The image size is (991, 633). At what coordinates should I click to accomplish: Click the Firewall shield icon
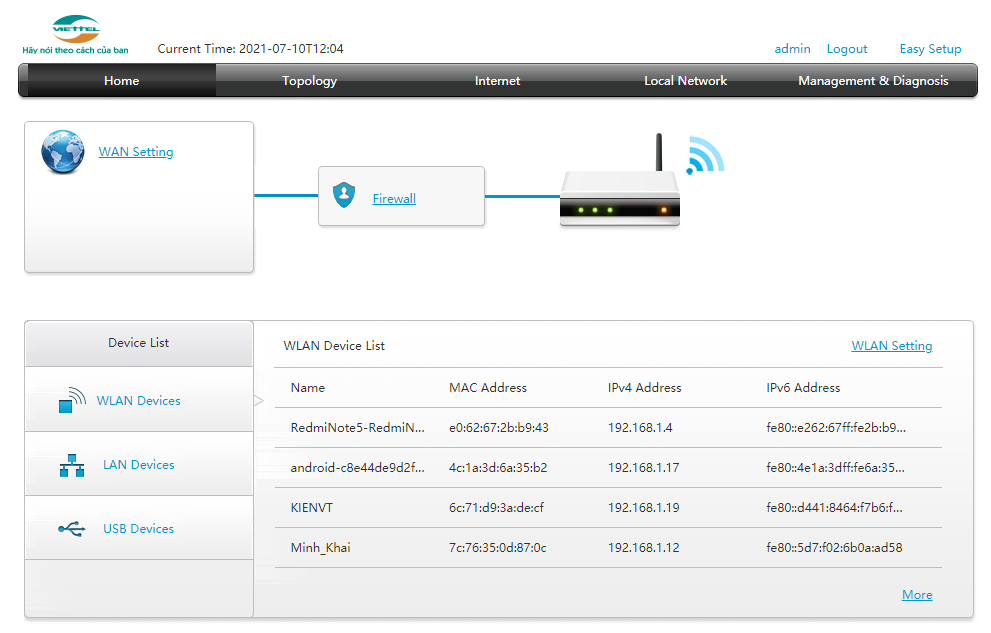pos(344,196)
